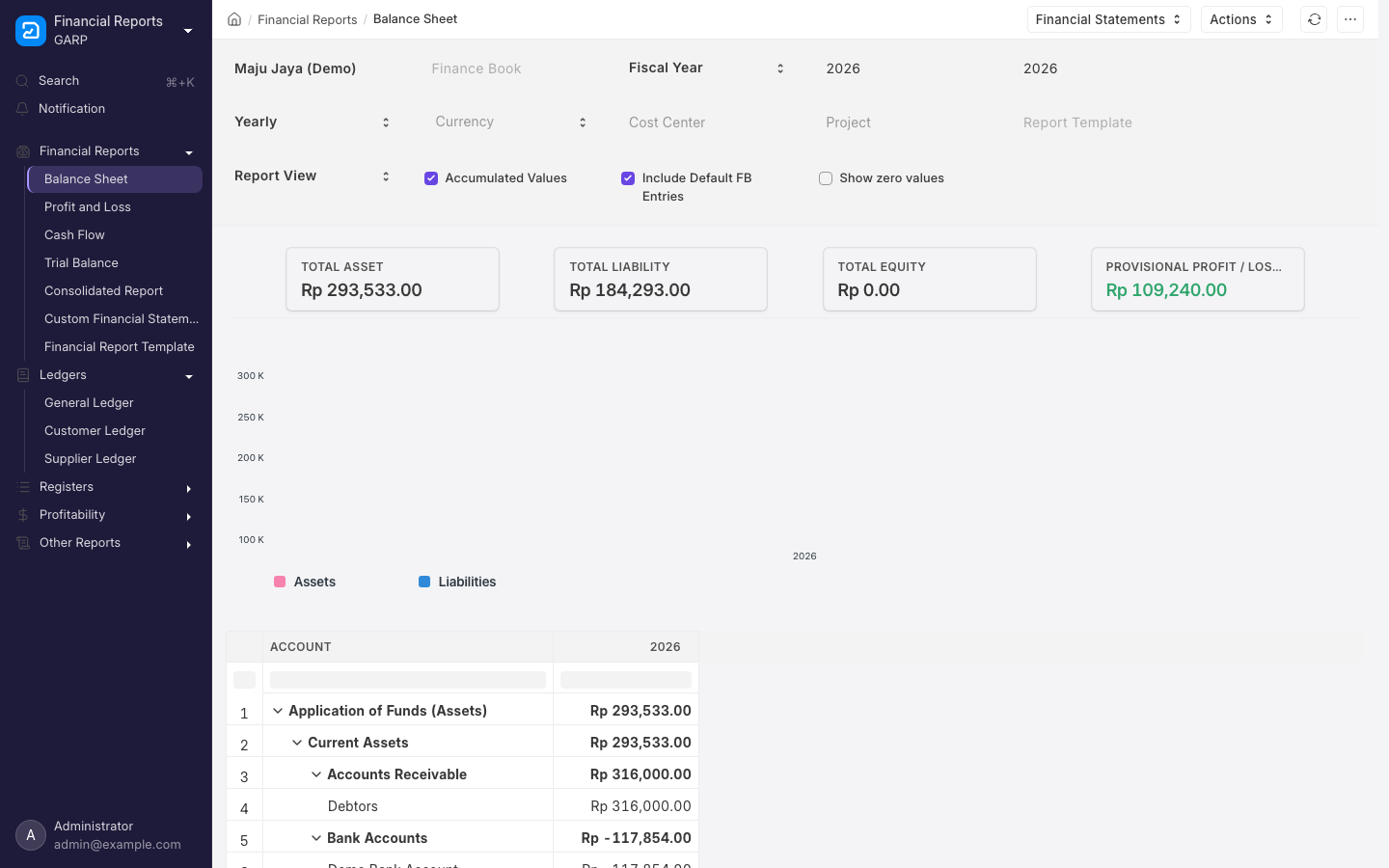Image resolution: width=1389 pixels, height=868 pixels.
Task: Collapse the Bank Accounts row
Action: pyautogui.click(x=316, y=838)
